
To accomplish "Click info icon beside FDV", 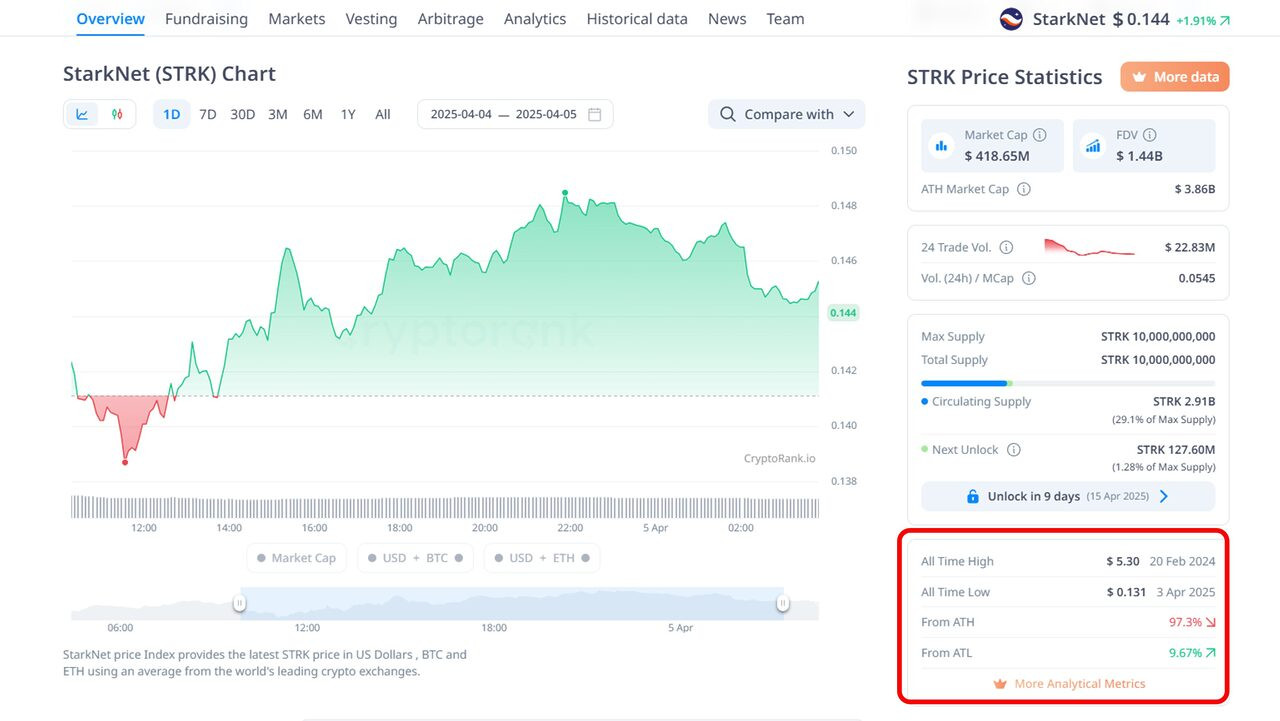I will 1150,135.
